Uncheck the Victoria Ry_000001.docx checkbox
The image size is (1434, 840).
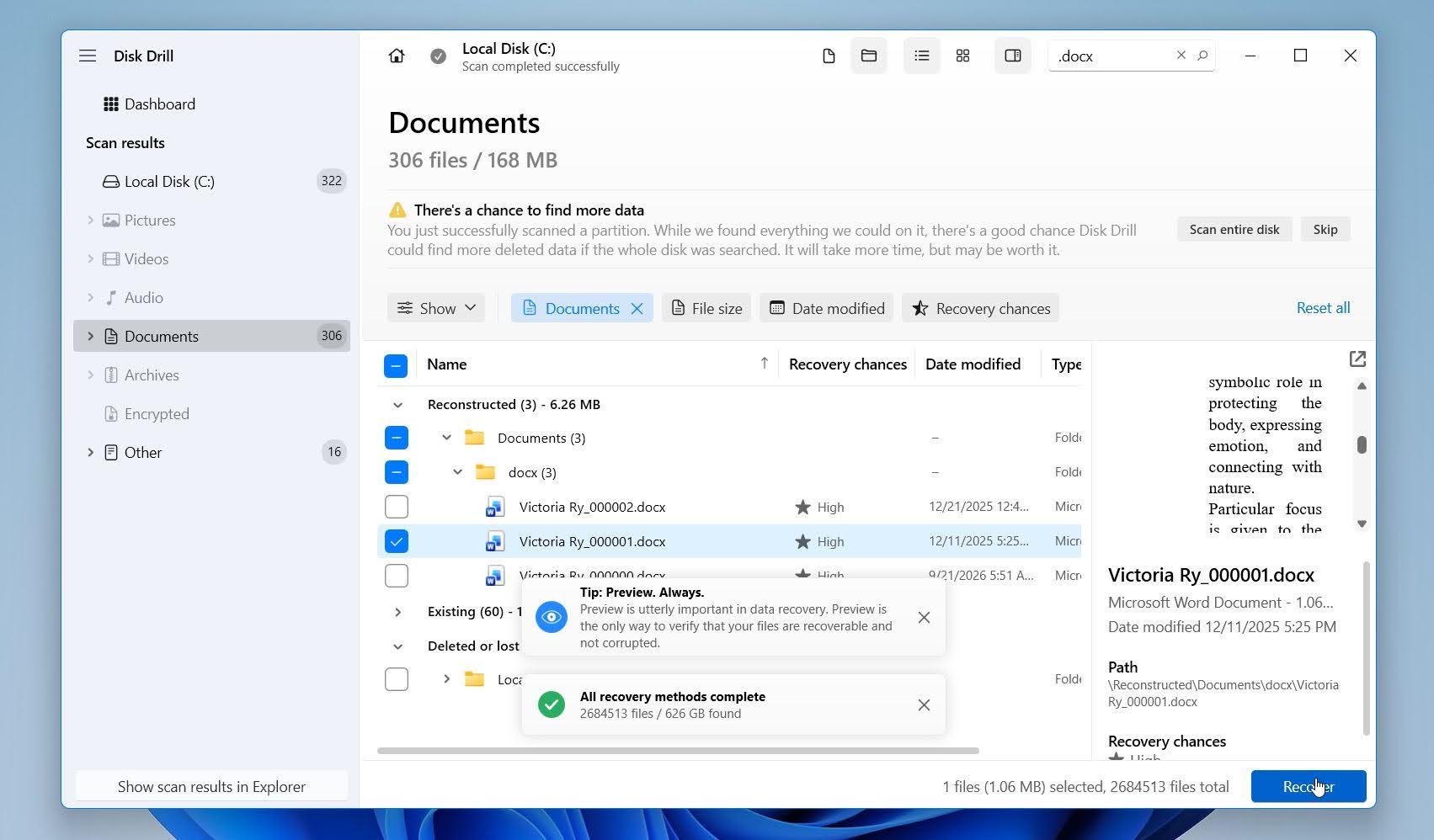click(396, 541)
